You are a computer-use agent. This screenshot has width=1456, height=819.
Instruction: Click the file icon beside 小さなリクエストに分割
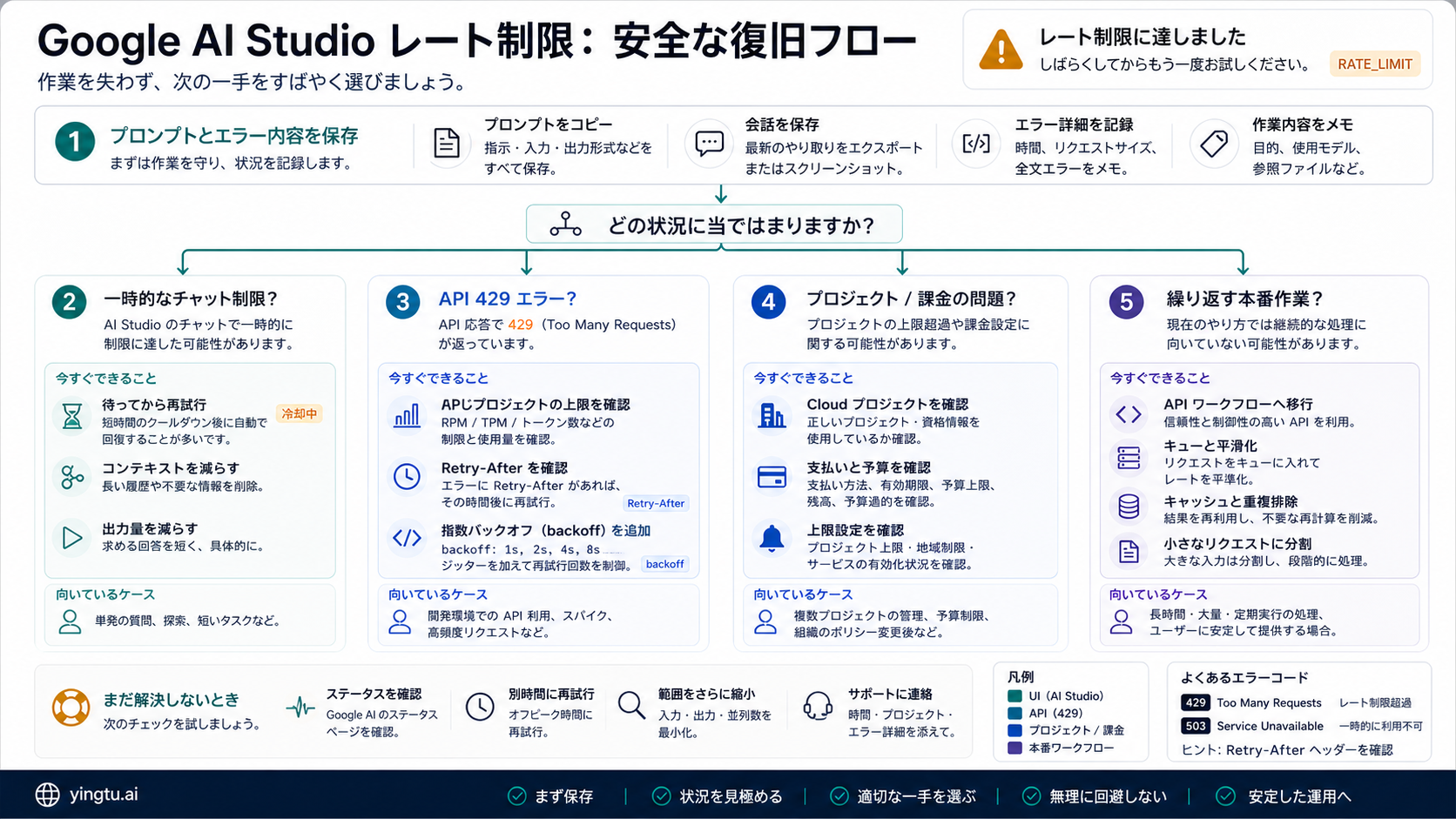[1129, 551]
